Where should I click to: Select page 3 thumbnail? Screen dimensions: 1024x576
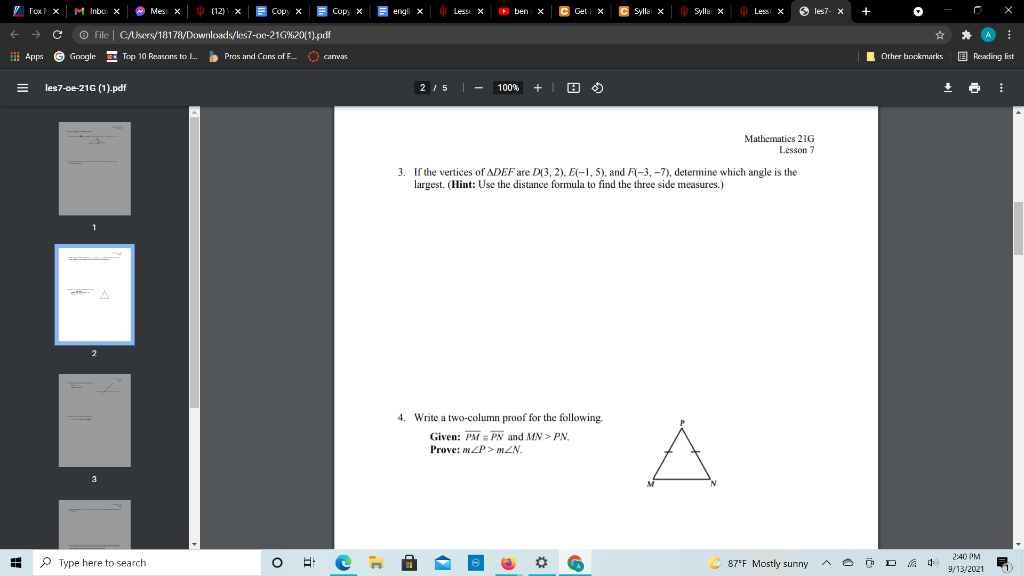[x=95, y=421]
